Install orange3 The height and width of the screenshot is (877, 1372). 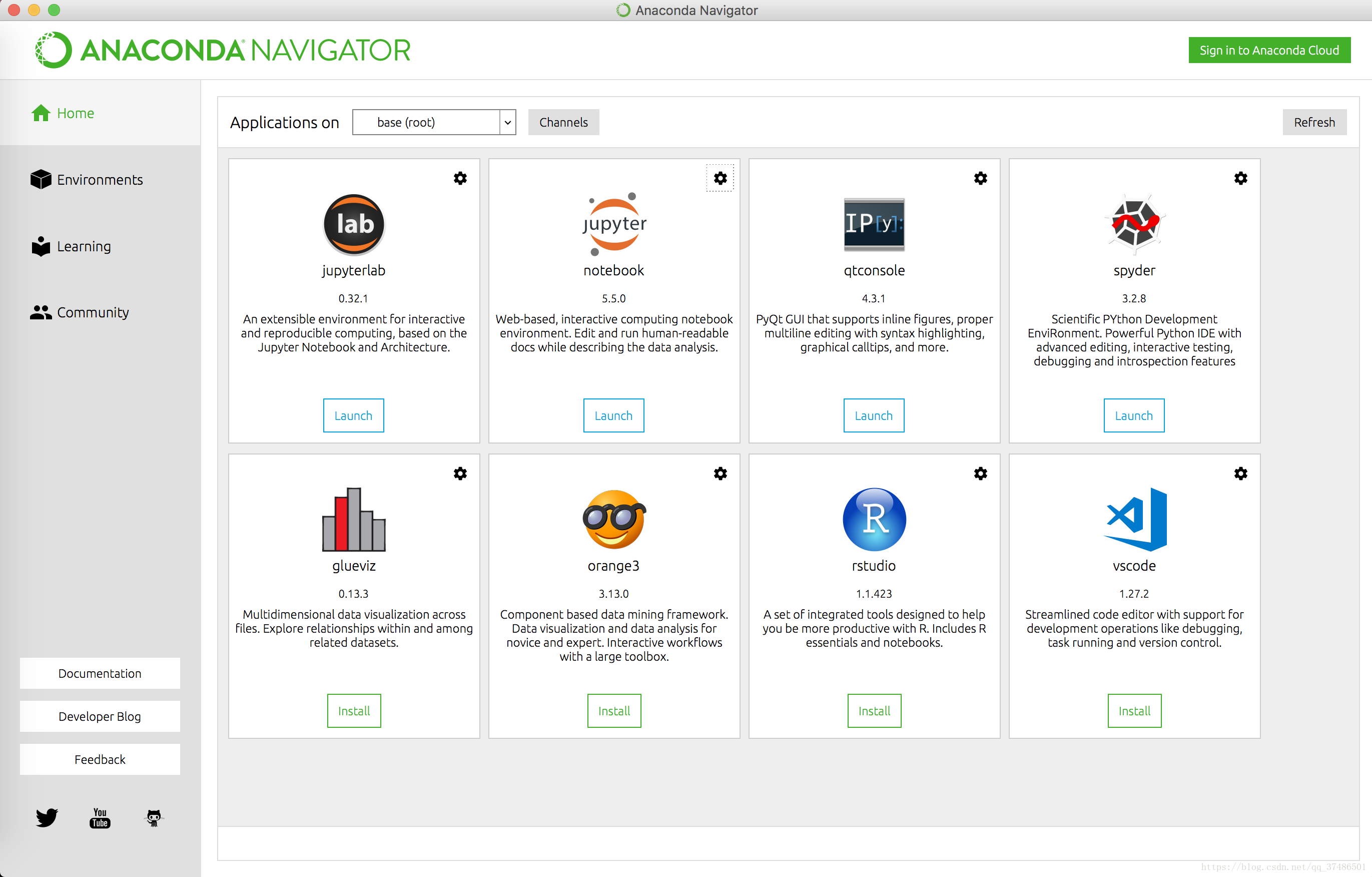(x=614, y=711)
